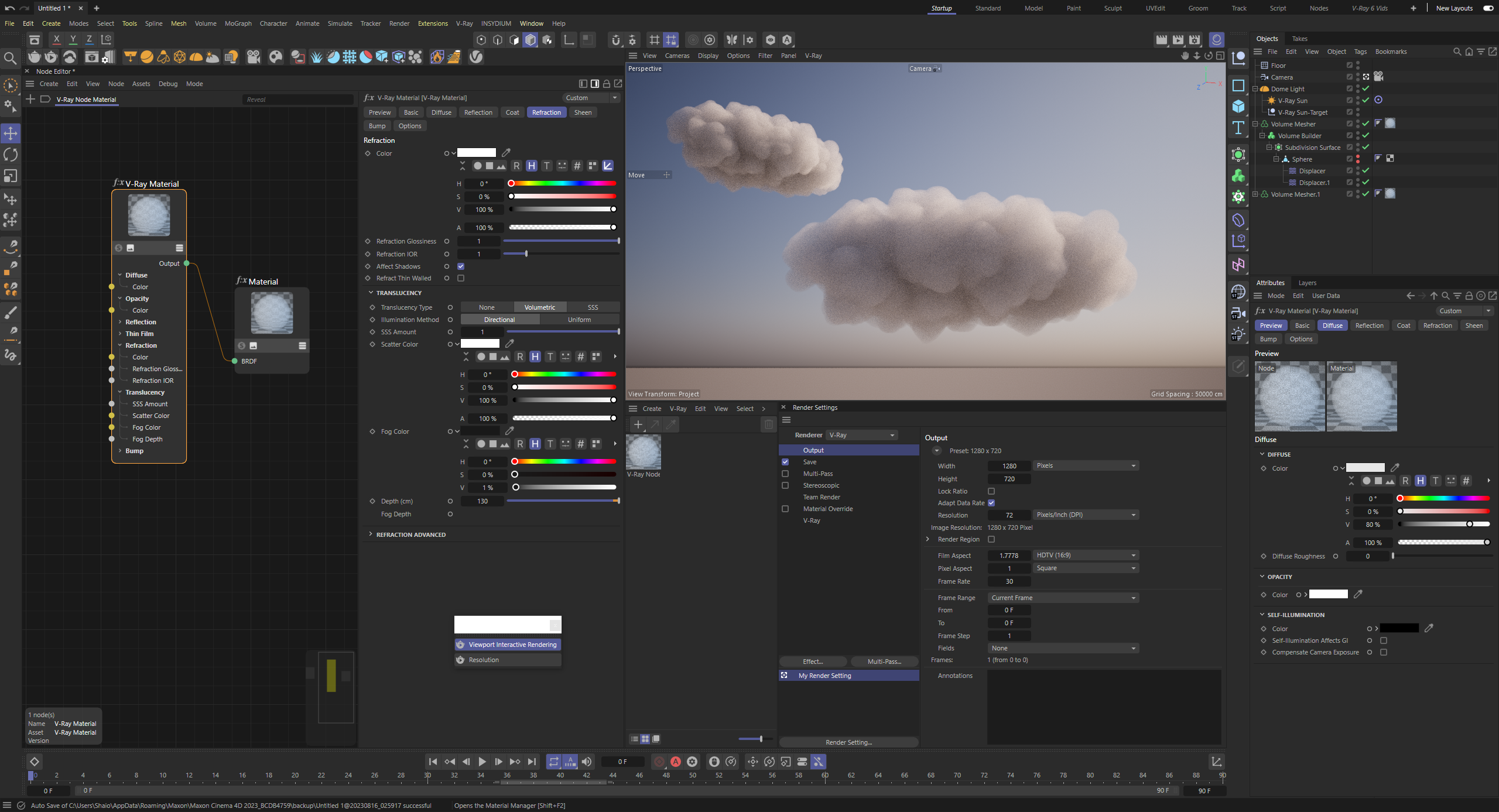The height and width of the screenshot is (812, 1499).
Task: Open search in Objects manager
Action: pyautogui.click(x=1457, y=52)
